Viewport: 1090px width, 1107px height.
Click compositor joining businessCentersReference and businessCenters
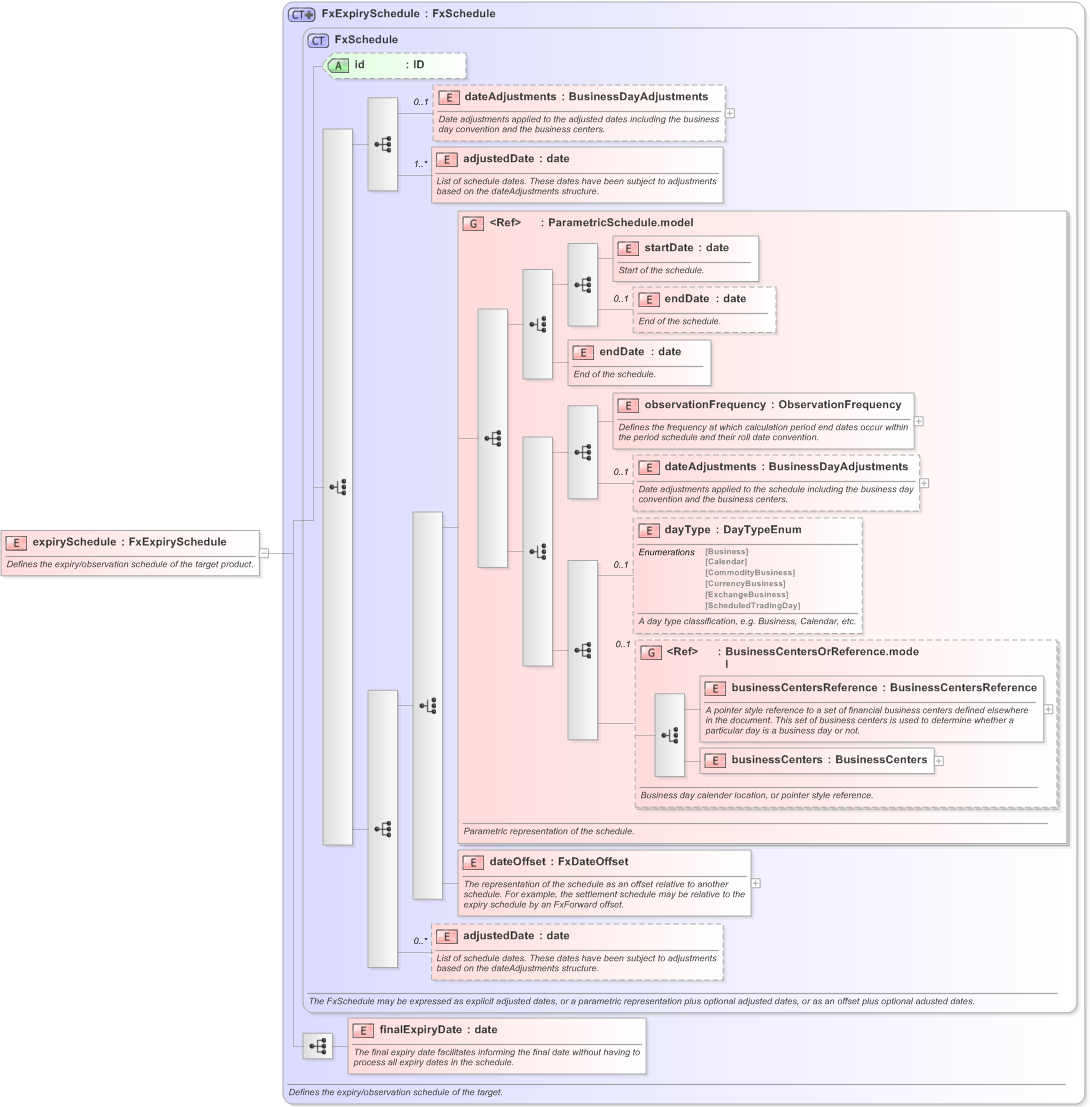click(669, 735)
